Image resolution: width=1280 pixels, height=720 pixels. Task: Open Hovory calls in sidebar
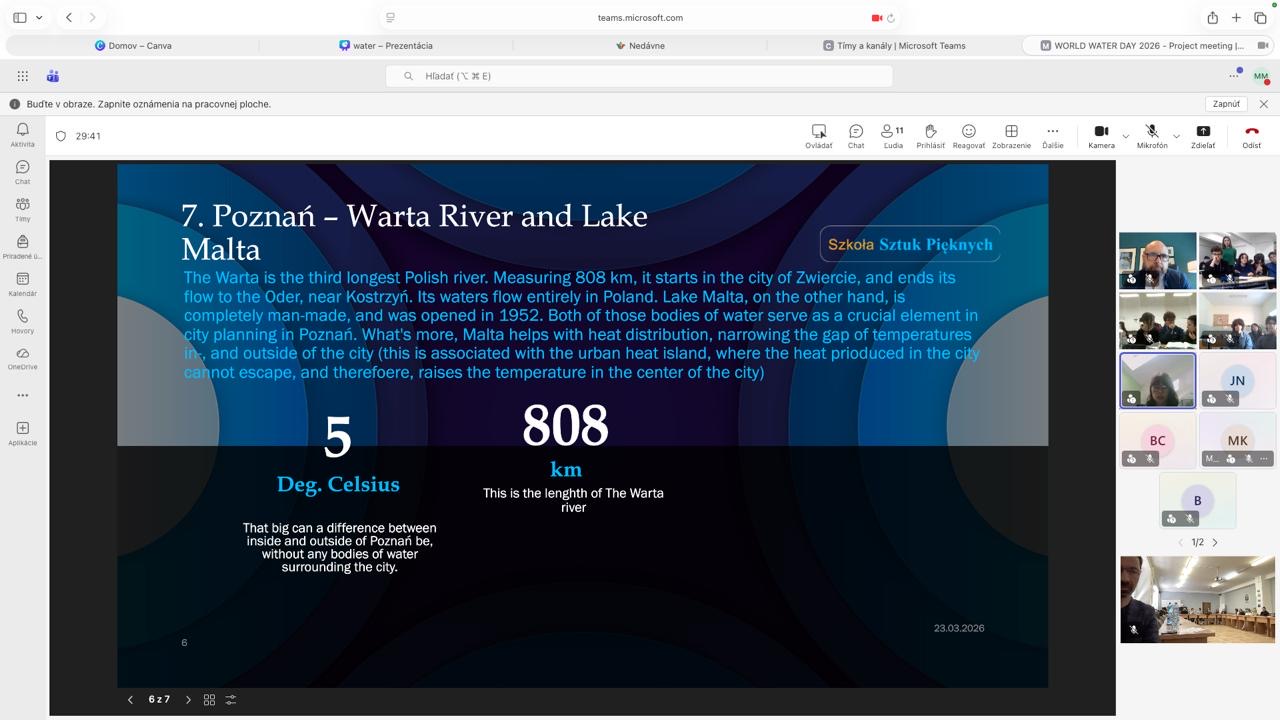[23, 321]
